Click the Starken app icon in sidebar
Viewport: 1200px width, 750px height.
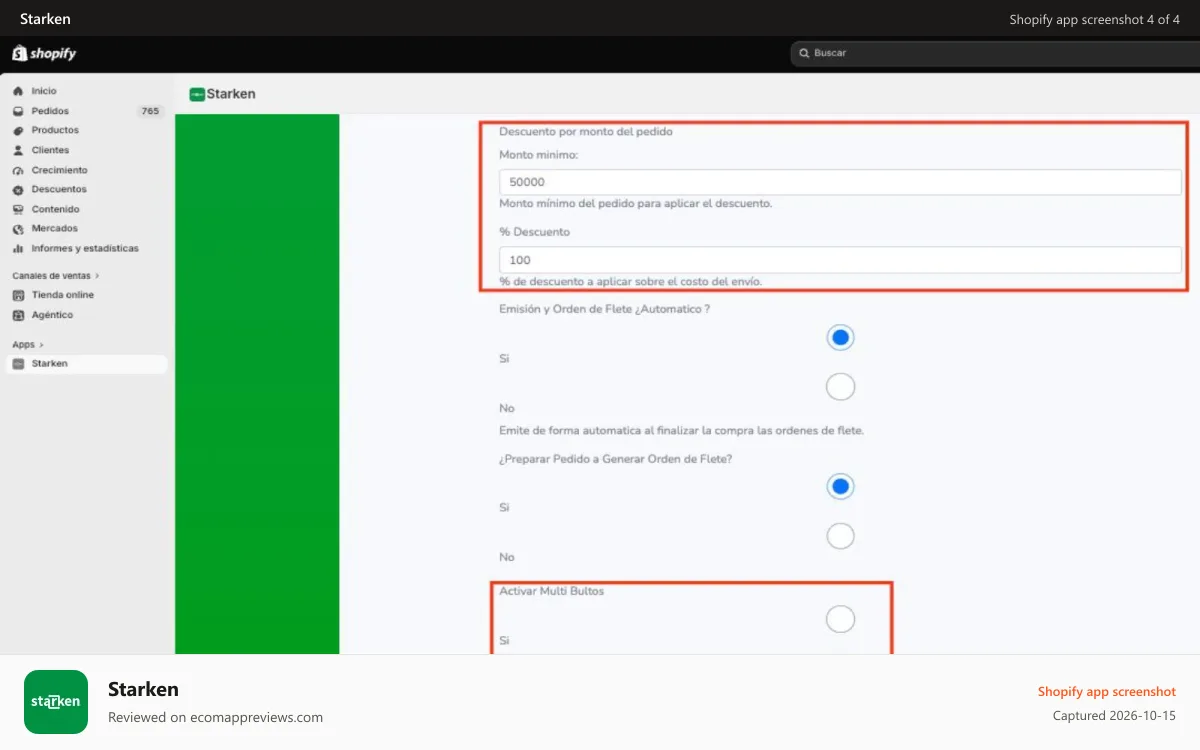point(18,364)
